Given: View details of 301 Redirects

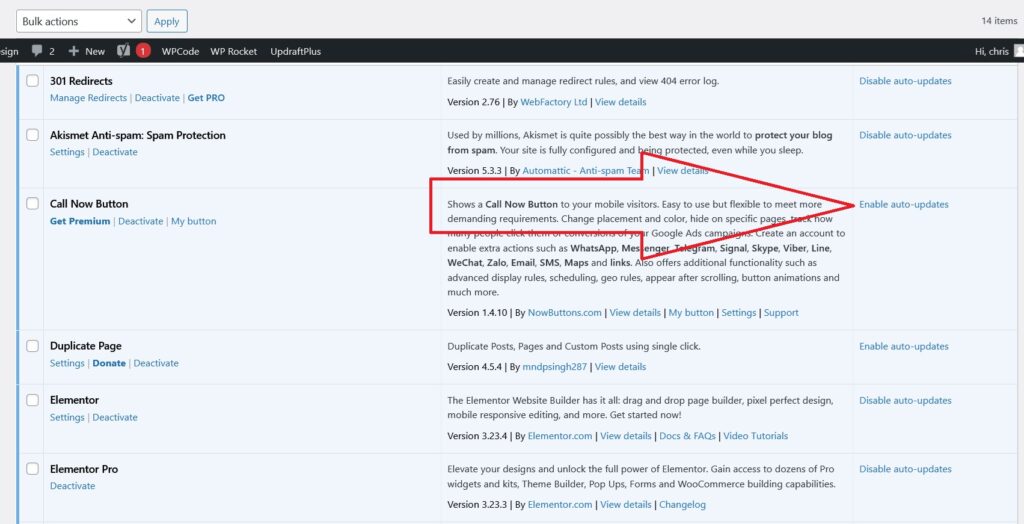Looking at the screenshot, I should (620, 102).
